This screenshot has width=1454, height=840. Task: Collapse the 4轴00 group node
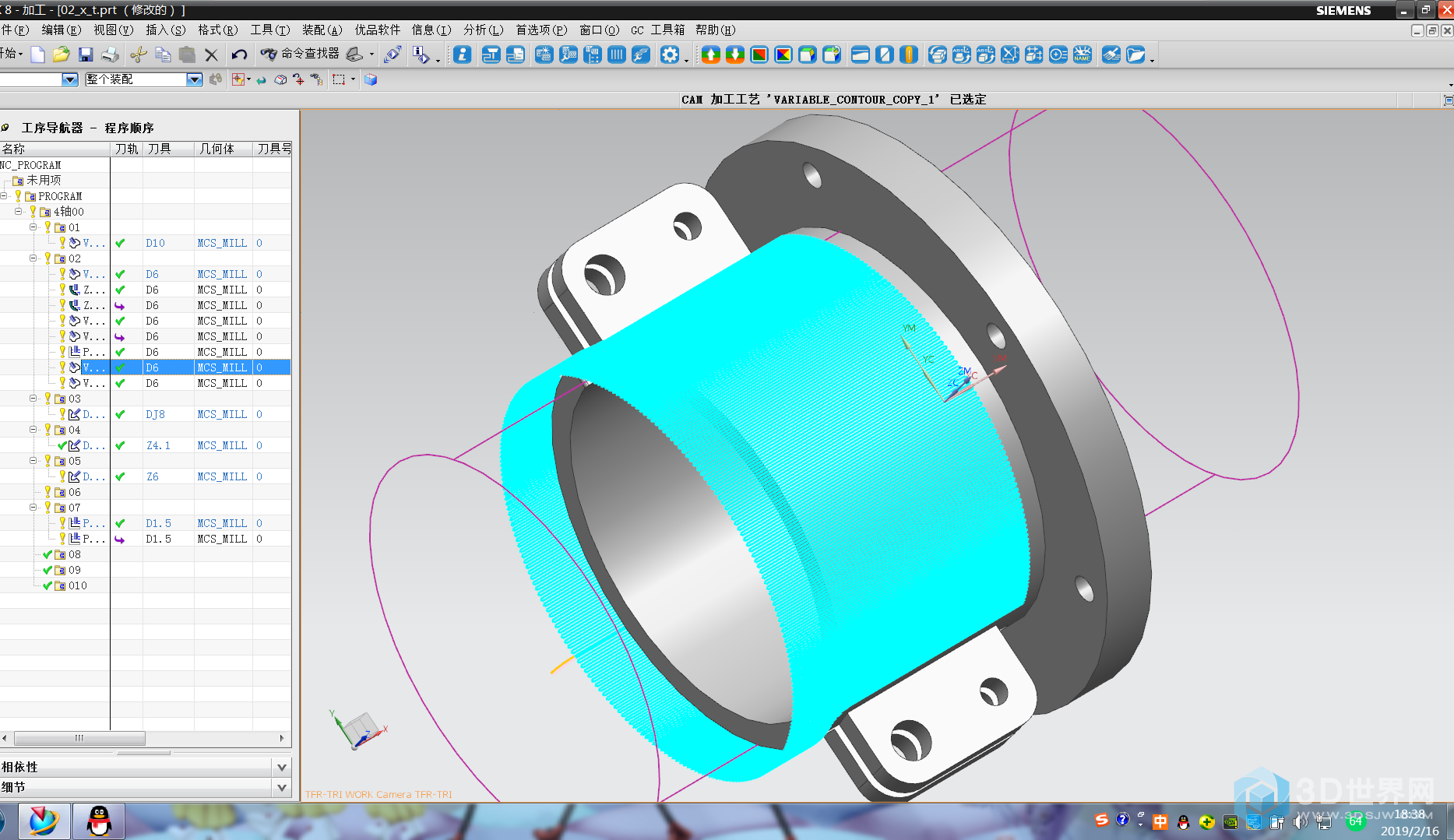coord(19,212)
